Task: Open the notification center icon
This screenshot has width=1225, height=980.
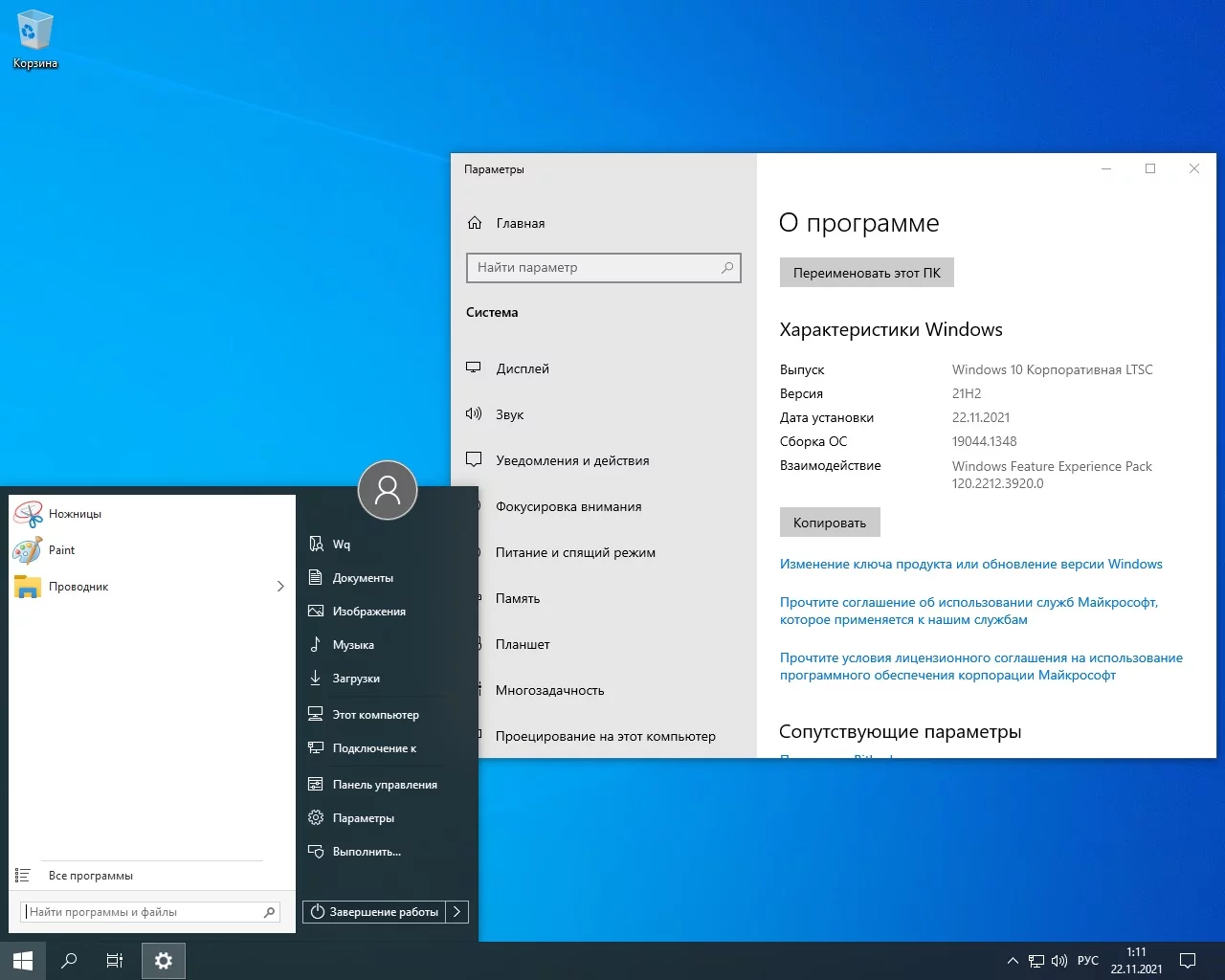Action: pos(1188,961)
